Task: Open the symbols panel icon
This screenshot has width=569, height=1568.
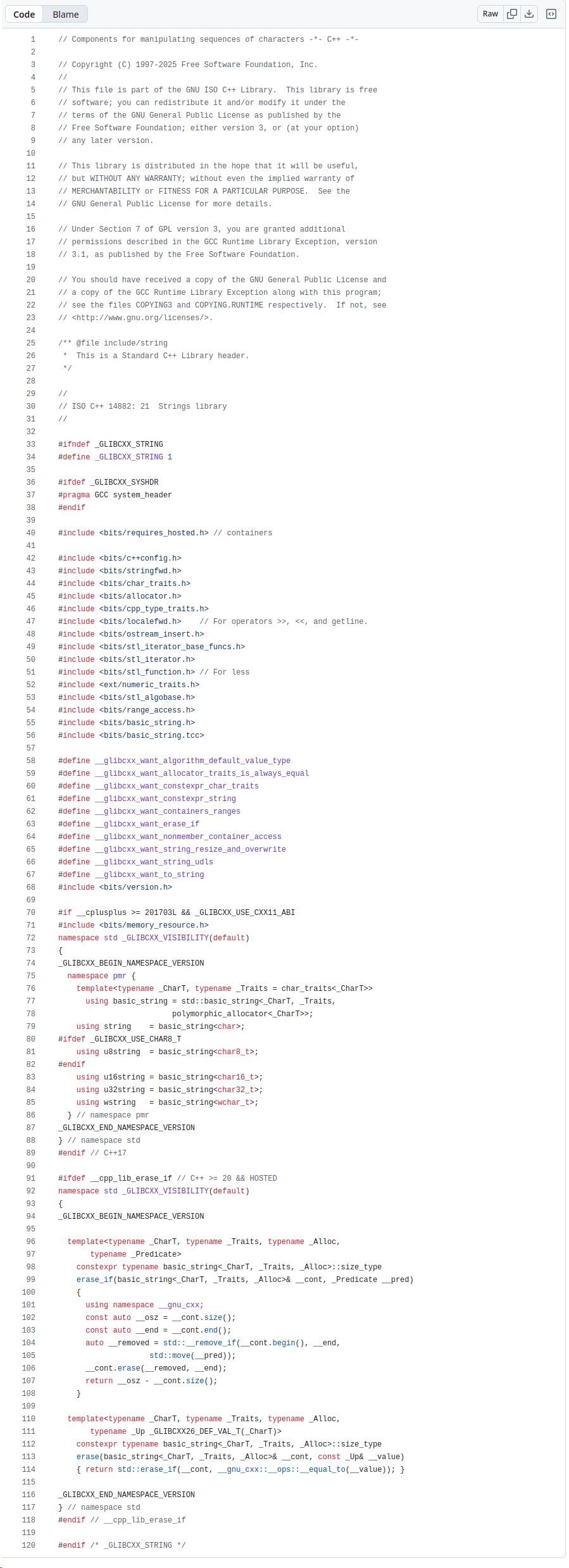Action: point(551,14)
